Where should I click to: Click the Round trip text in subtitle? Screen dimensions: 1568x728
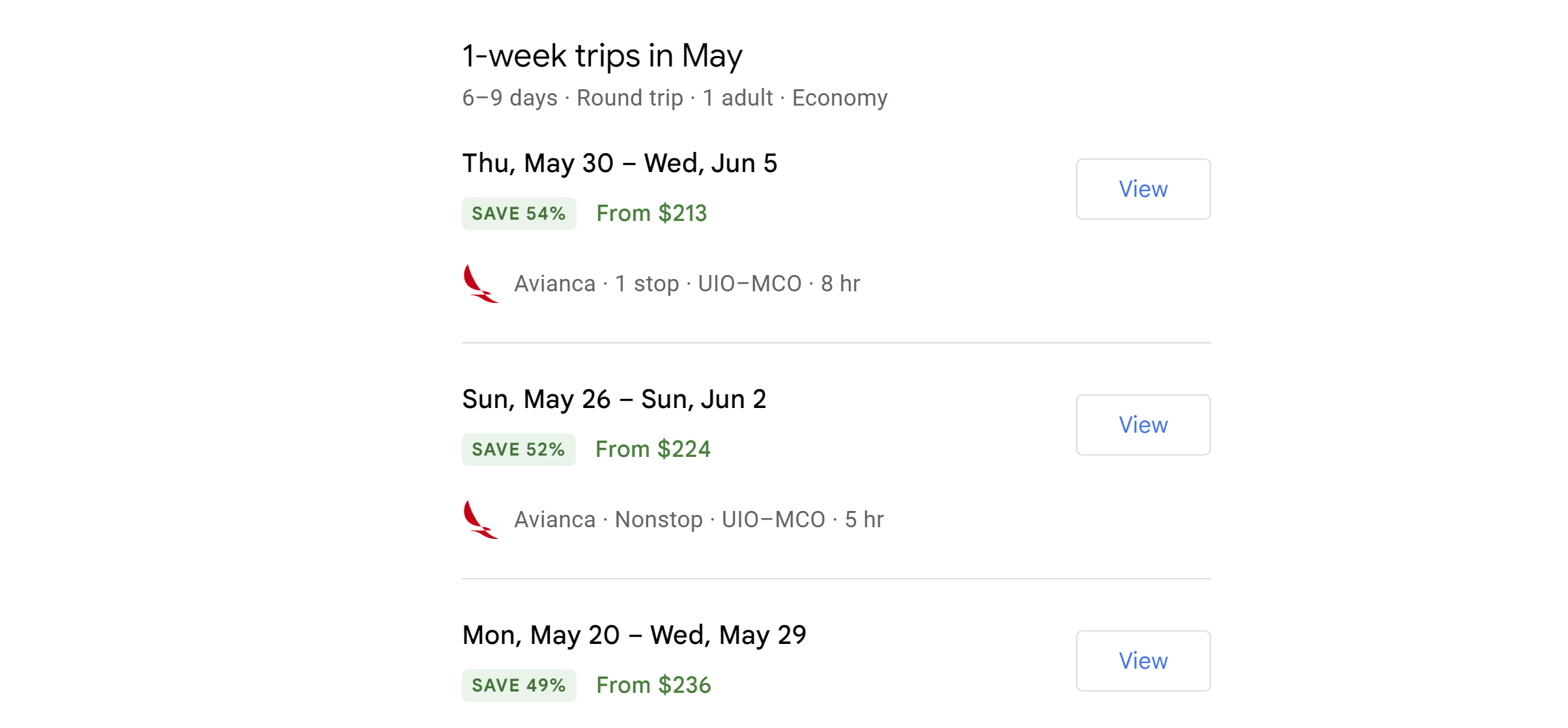point(629,98)
